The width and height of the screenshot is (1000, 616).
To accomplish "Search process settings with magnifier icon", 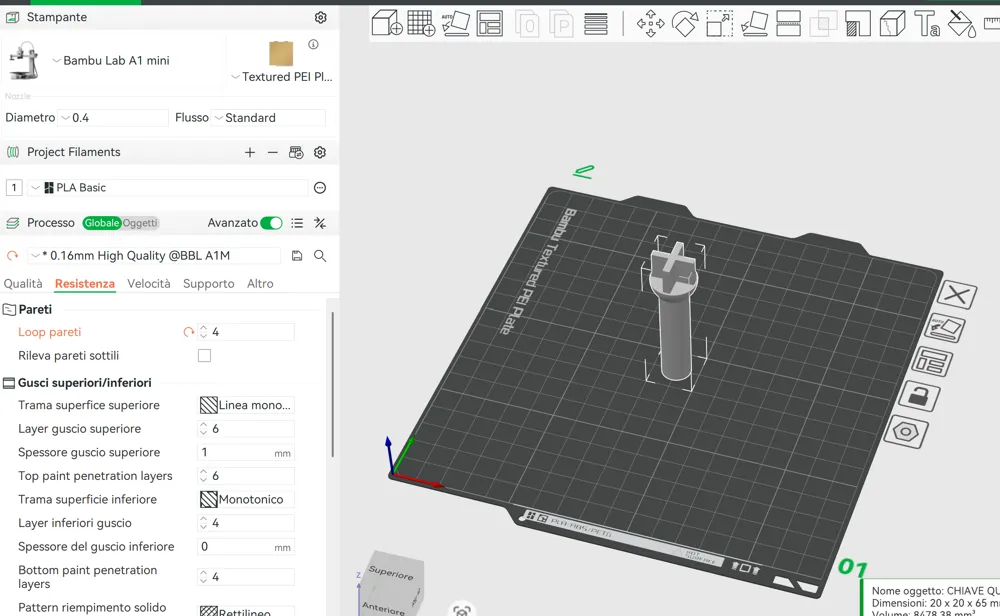I will 320,256.
